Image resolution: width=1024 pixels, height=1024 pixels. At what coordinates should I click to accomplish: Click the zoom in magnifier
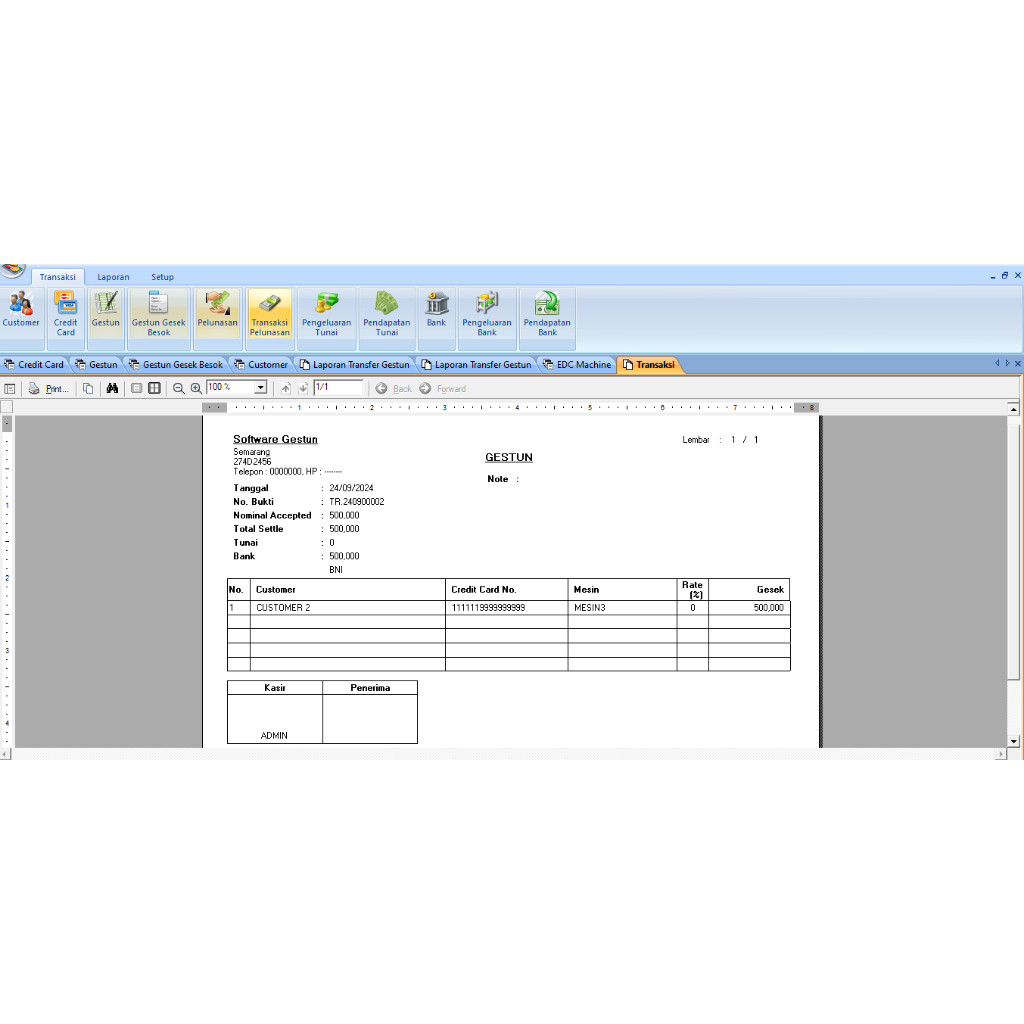click(196, 389)
